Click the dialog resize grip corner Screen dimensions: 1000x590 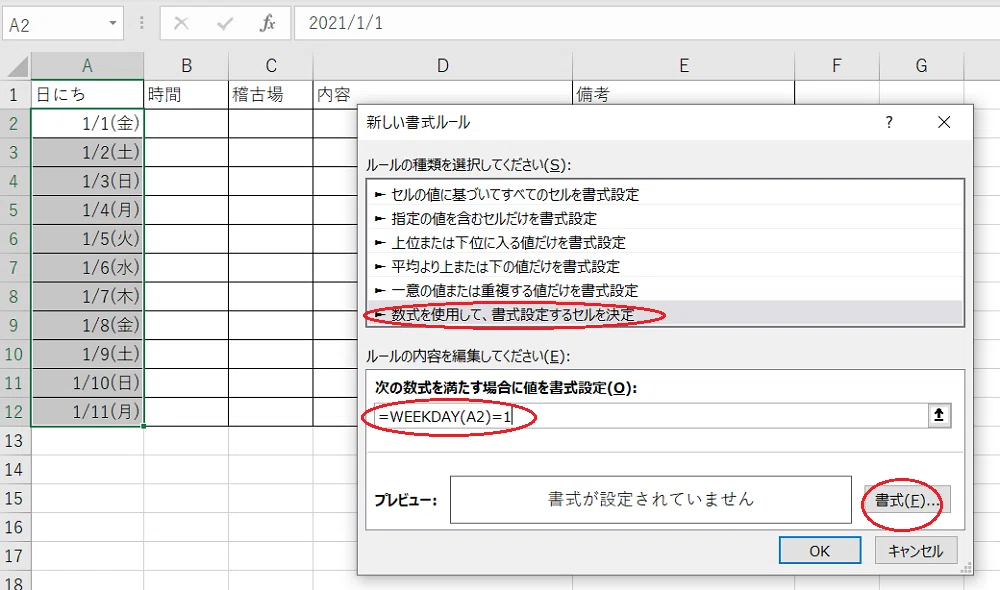[967, 568]
